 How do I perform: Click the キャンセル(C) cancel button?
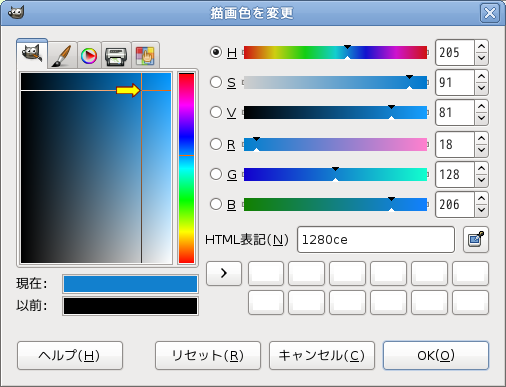pyautogui.click(x=322, y=355)
